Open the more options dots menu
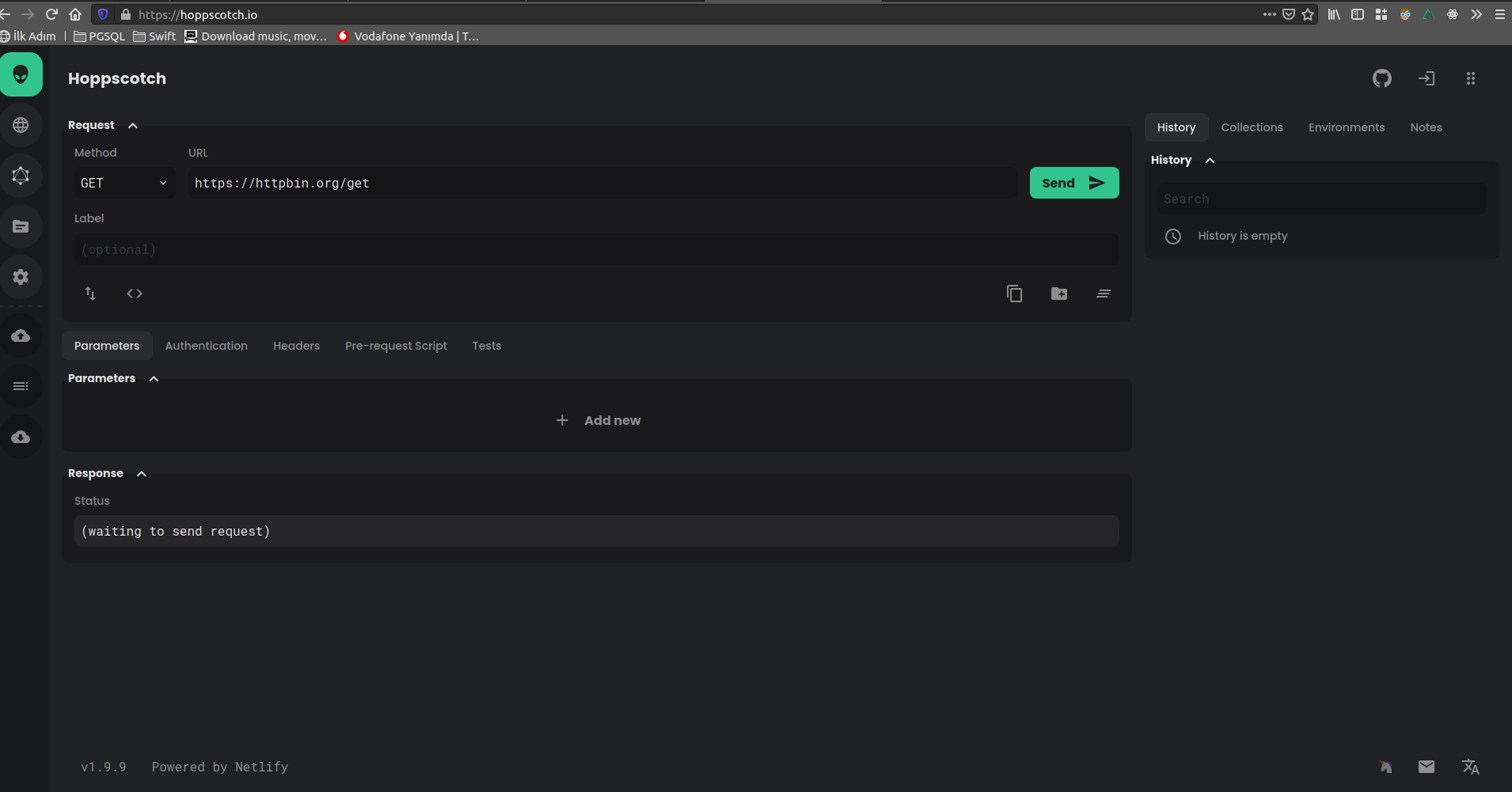Screen dimensions: 1512x792 coord(1471,78)
